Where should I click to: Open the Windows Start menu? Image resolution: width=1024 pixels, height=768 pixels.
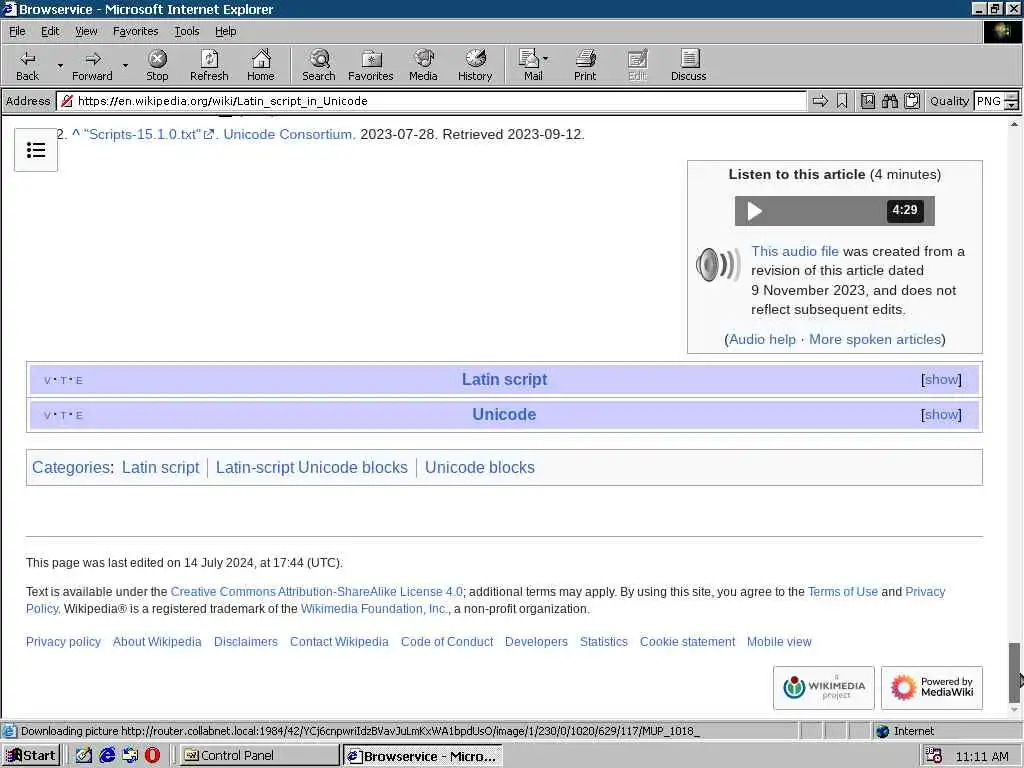pyautogui.click(x=31, y=756)
